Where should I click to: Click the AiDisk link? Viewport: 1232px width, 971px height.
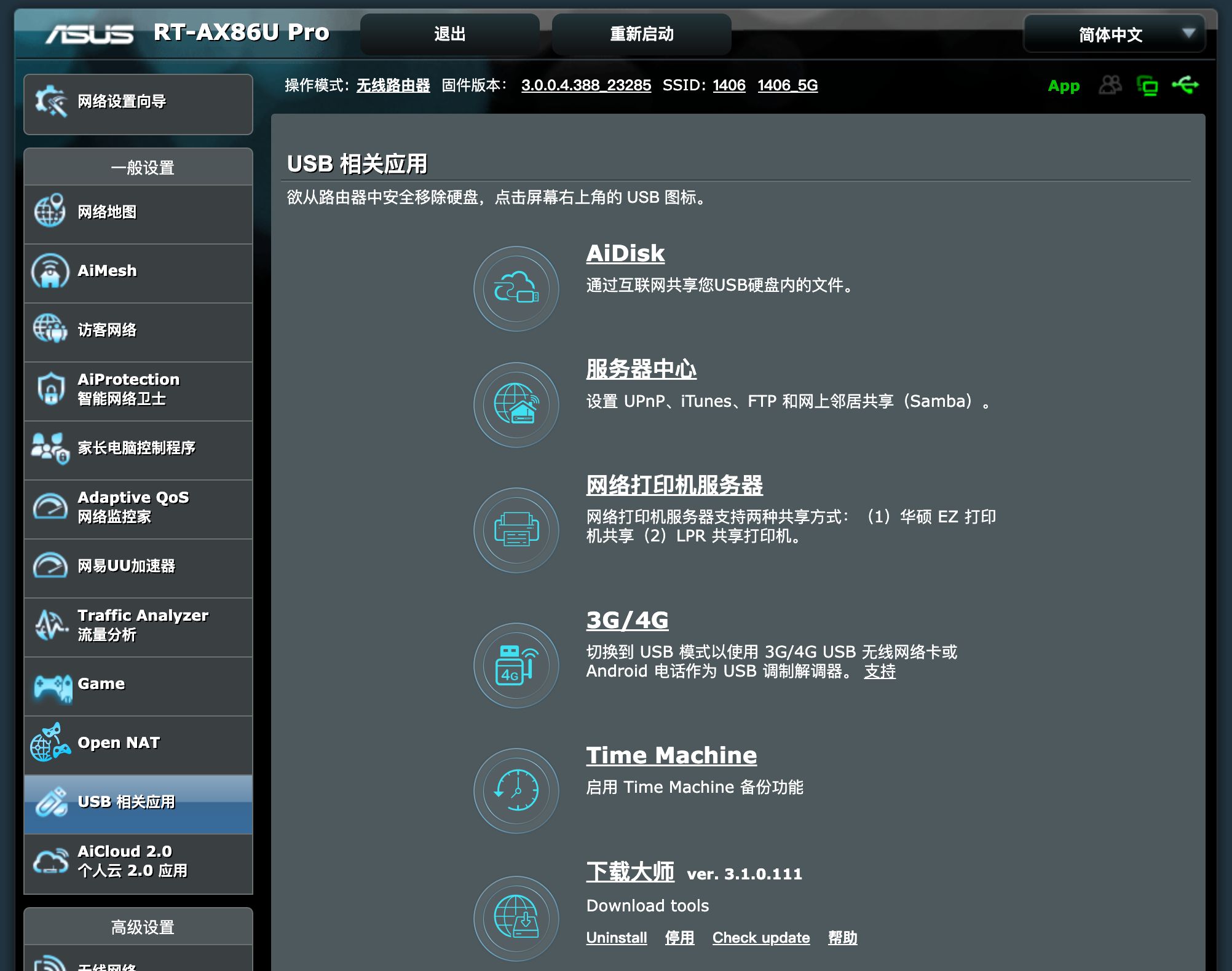coord(625,253)
